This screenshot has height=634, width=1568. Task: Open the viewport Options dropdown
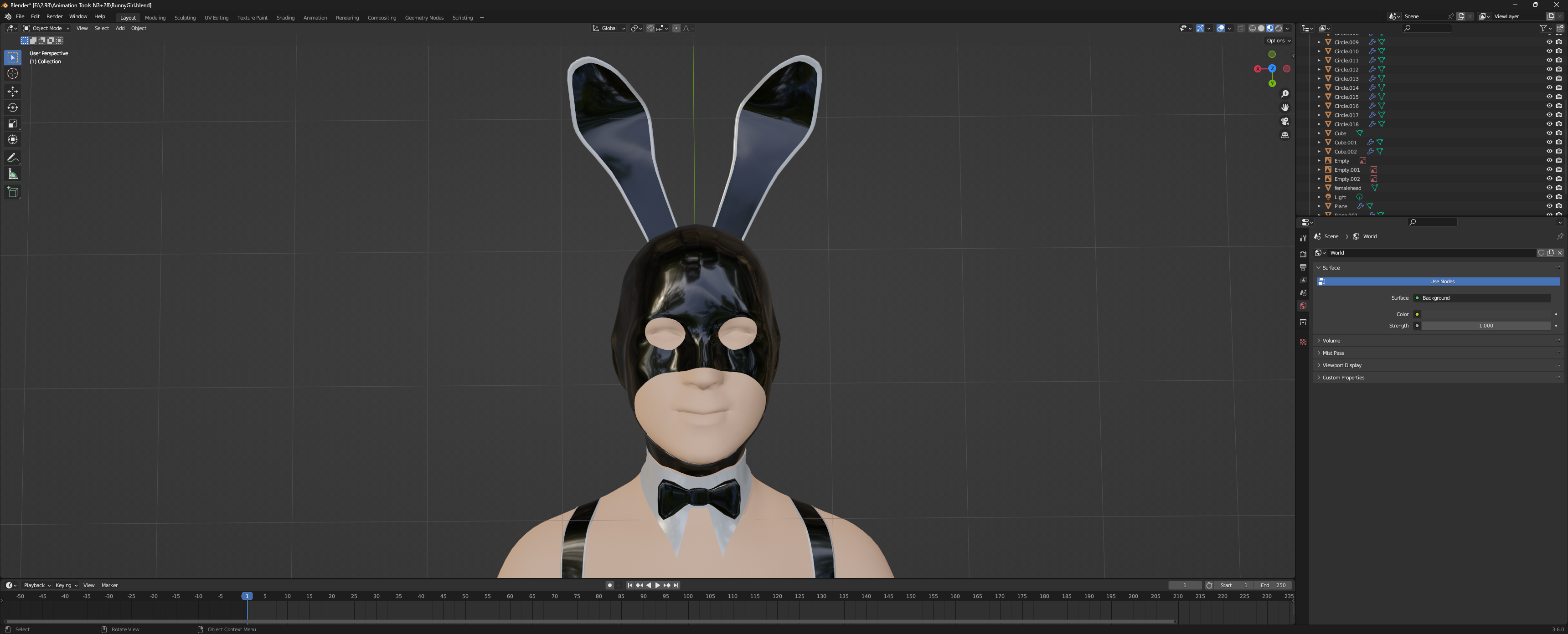pos(1278,41)
